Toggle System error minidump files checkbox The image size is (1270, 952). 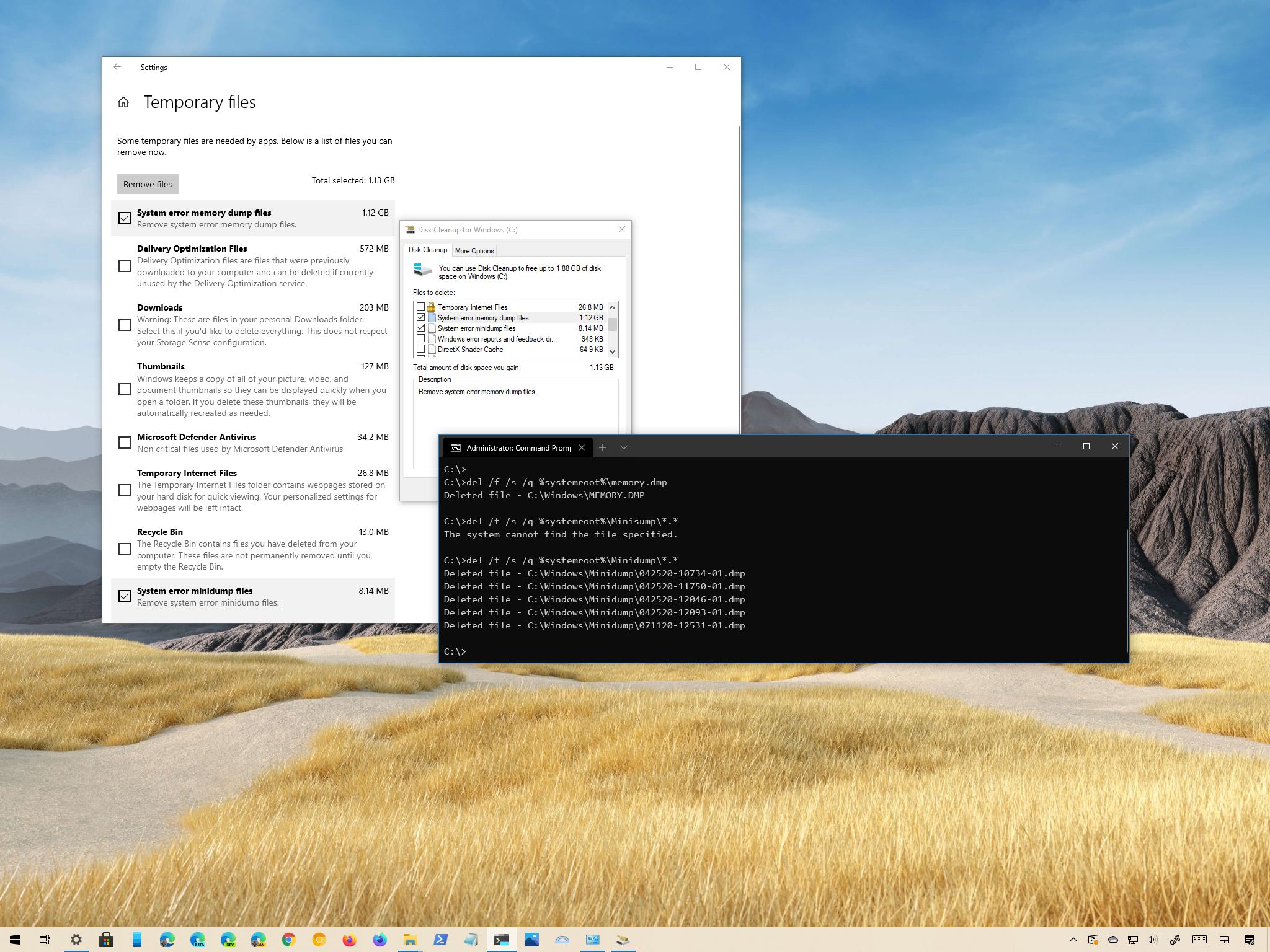click(124, 596)
